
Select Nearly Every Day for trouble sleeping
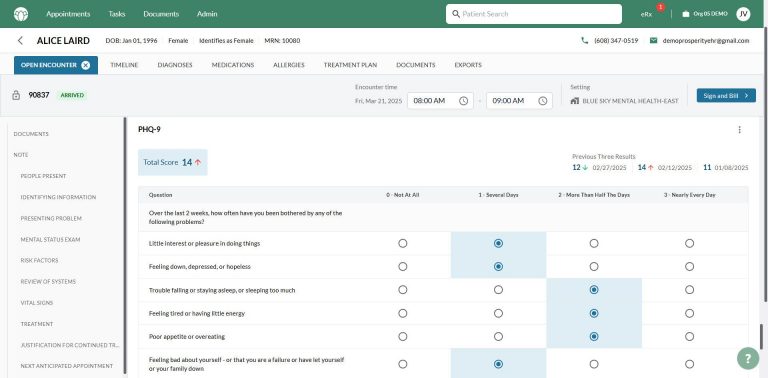(x=689, y=290)
